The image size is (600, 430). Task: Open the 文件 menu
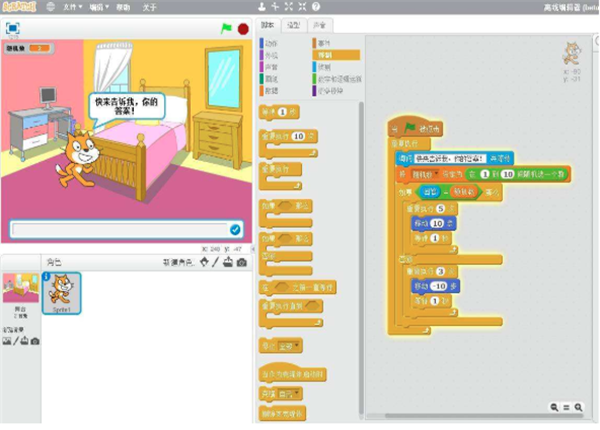tap(72, 7)
